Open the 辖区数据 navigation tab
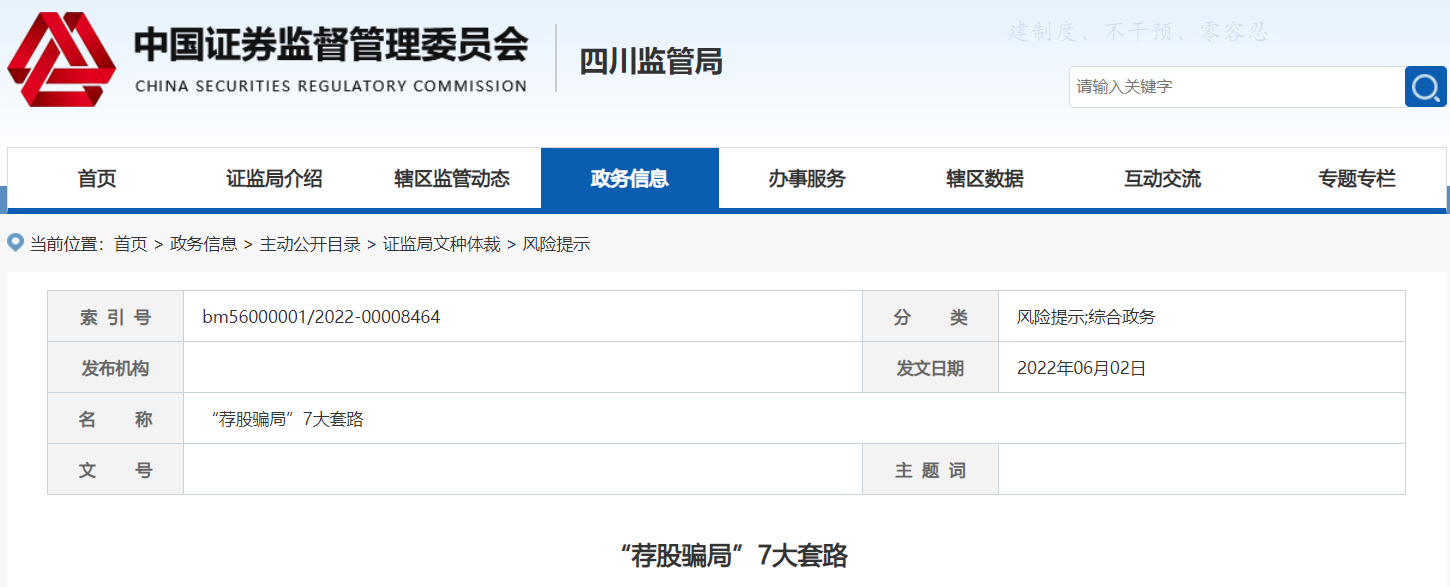 coord(985,179)
